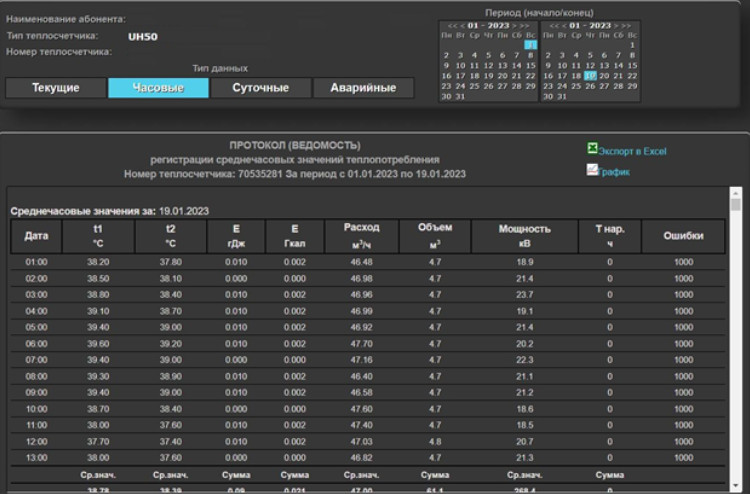Click the t1 °C column header
The width and height of the screenshot is (750, 494).
click(98, 236)
